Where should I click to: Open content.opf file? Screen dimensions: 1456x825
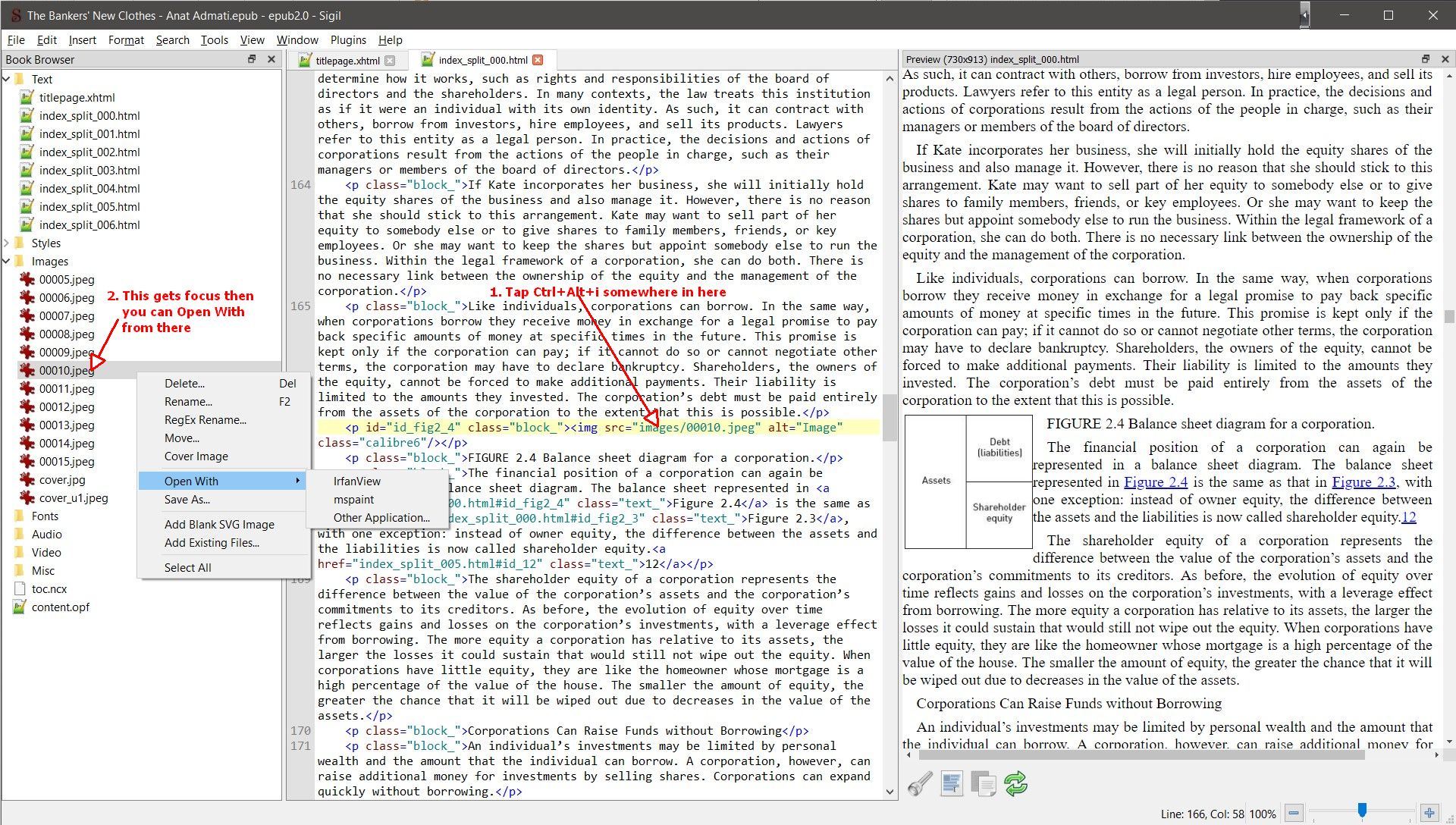point(61,607)
